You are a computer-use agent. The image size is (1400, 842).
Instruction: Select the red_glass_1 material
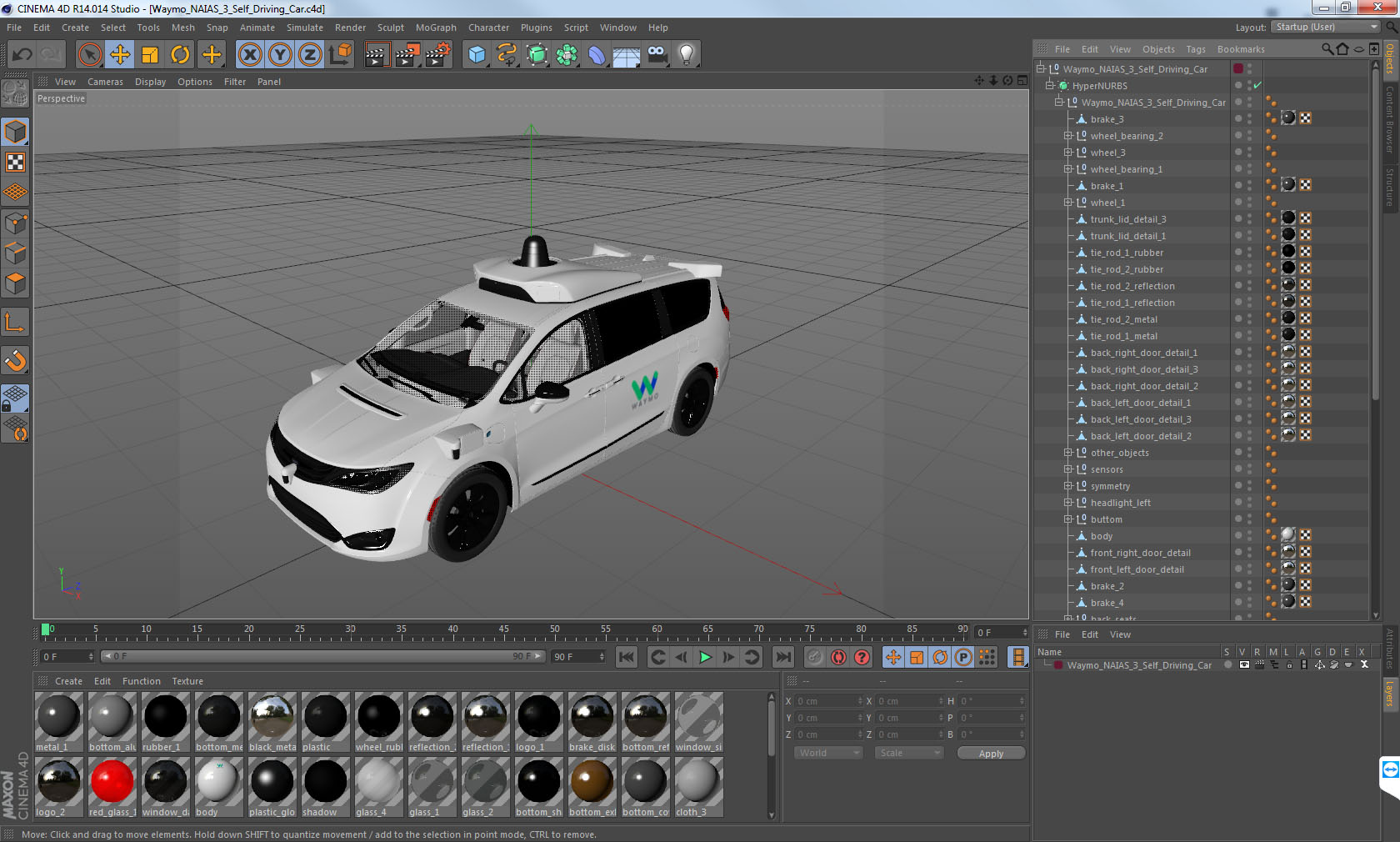click(x=112, y=788)
